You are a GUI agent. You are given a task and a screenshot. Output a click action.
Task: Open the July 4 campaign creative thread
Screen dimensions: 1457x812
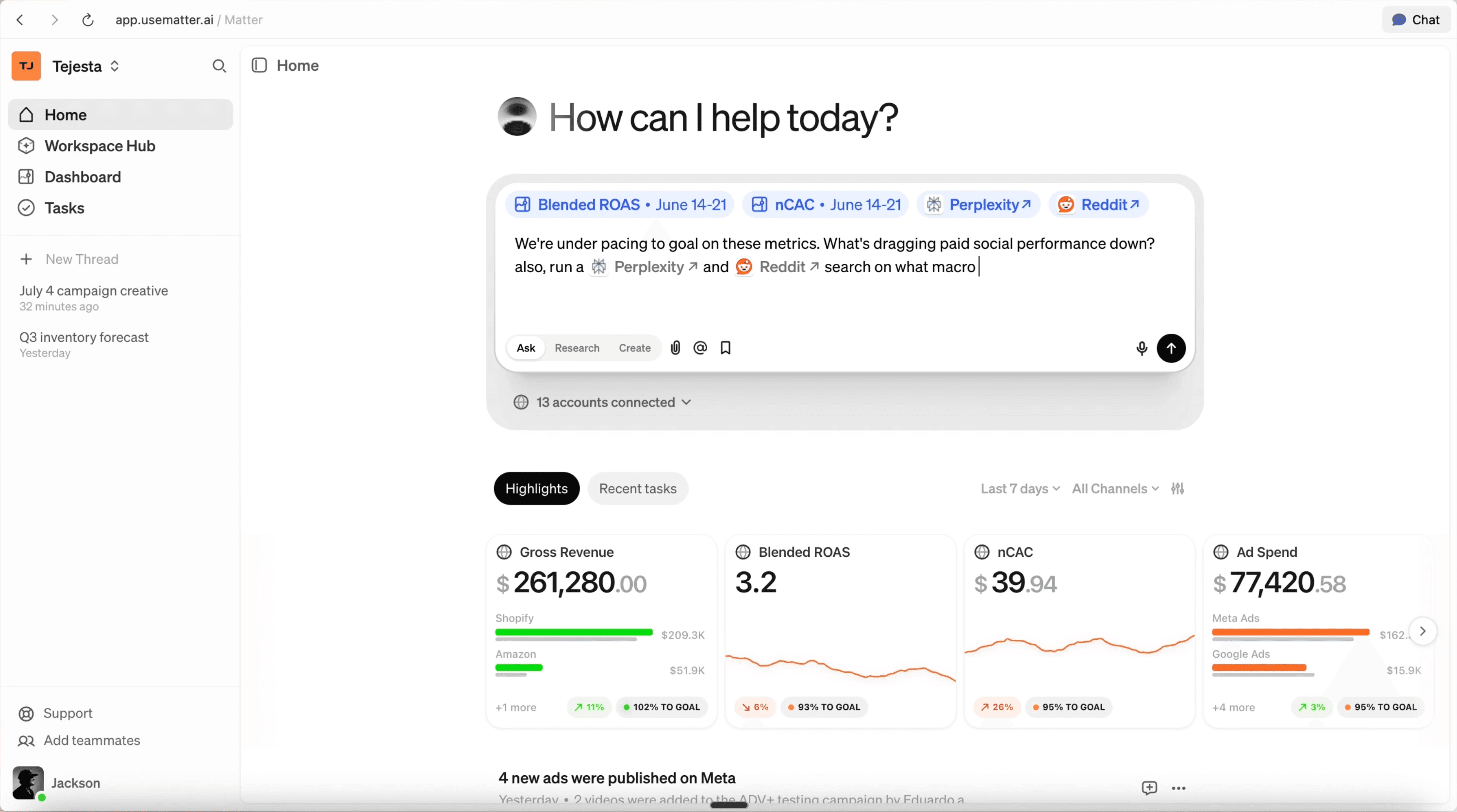pyautogui.click(x=94, y=291)
